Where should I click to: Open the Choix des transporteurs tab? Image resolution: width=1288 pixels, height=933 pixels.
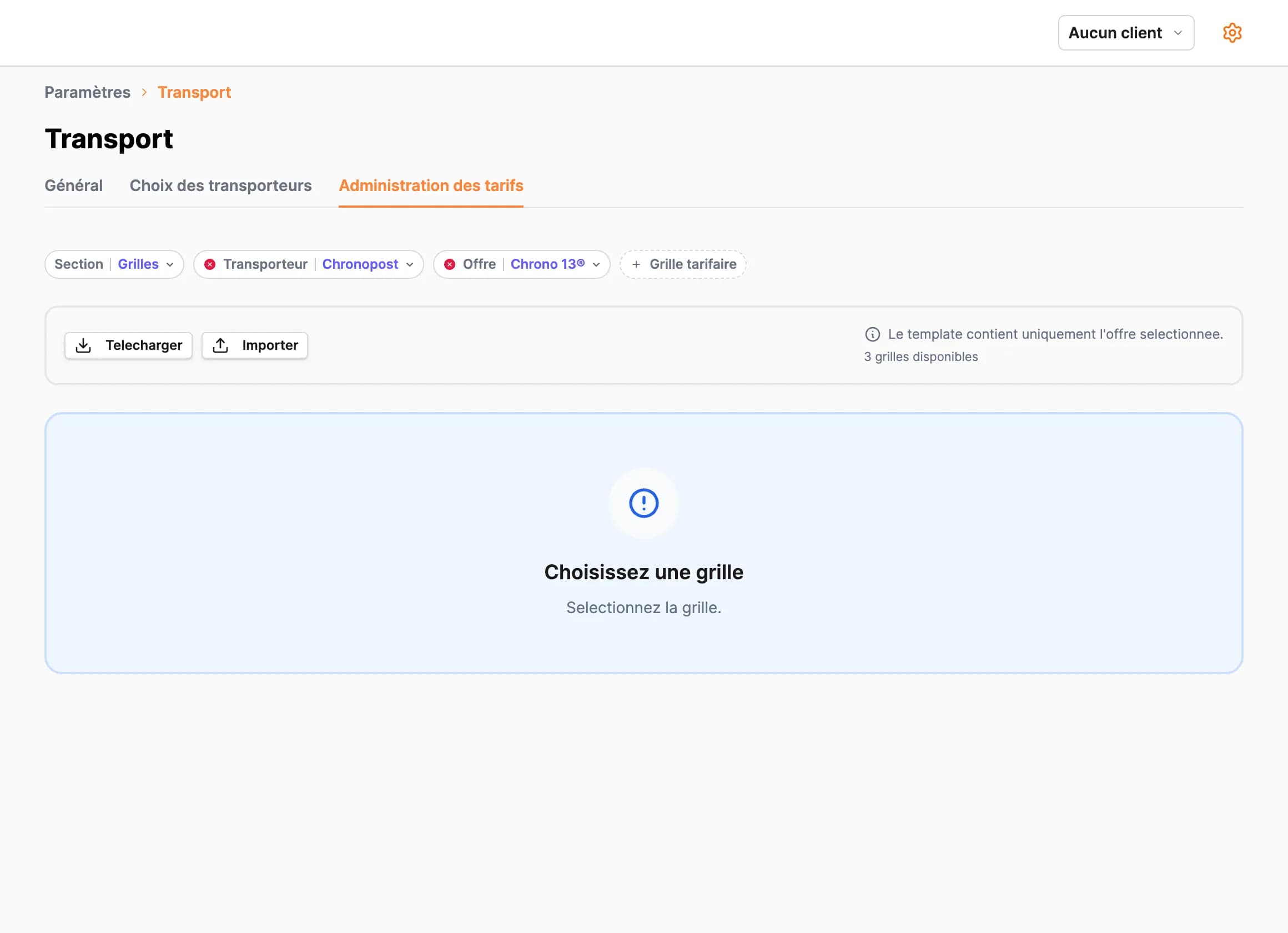[x=220, y=185]
